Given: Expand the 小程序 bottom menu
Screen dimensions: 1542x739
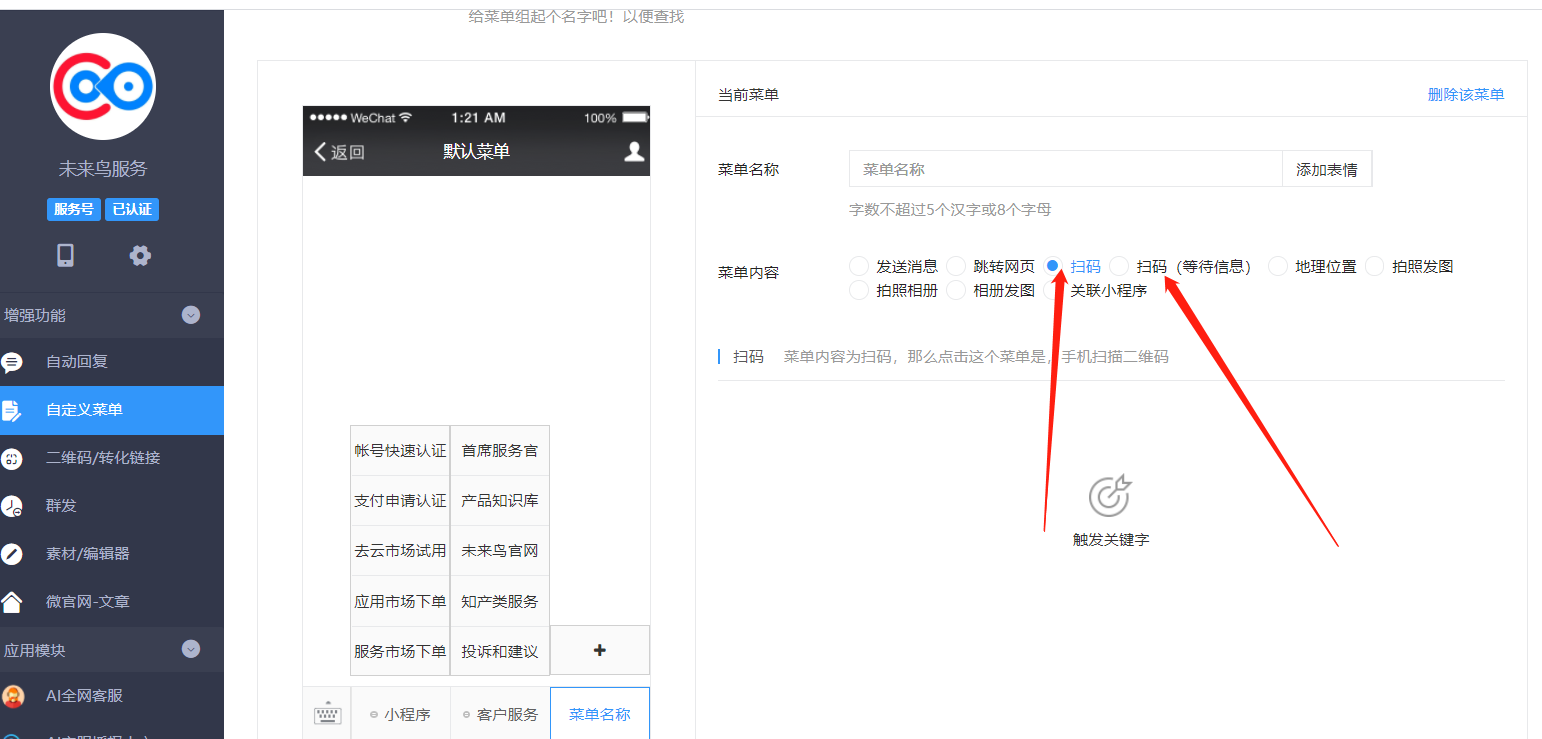Looking at the screenshot, I should (x=400, y=714).
